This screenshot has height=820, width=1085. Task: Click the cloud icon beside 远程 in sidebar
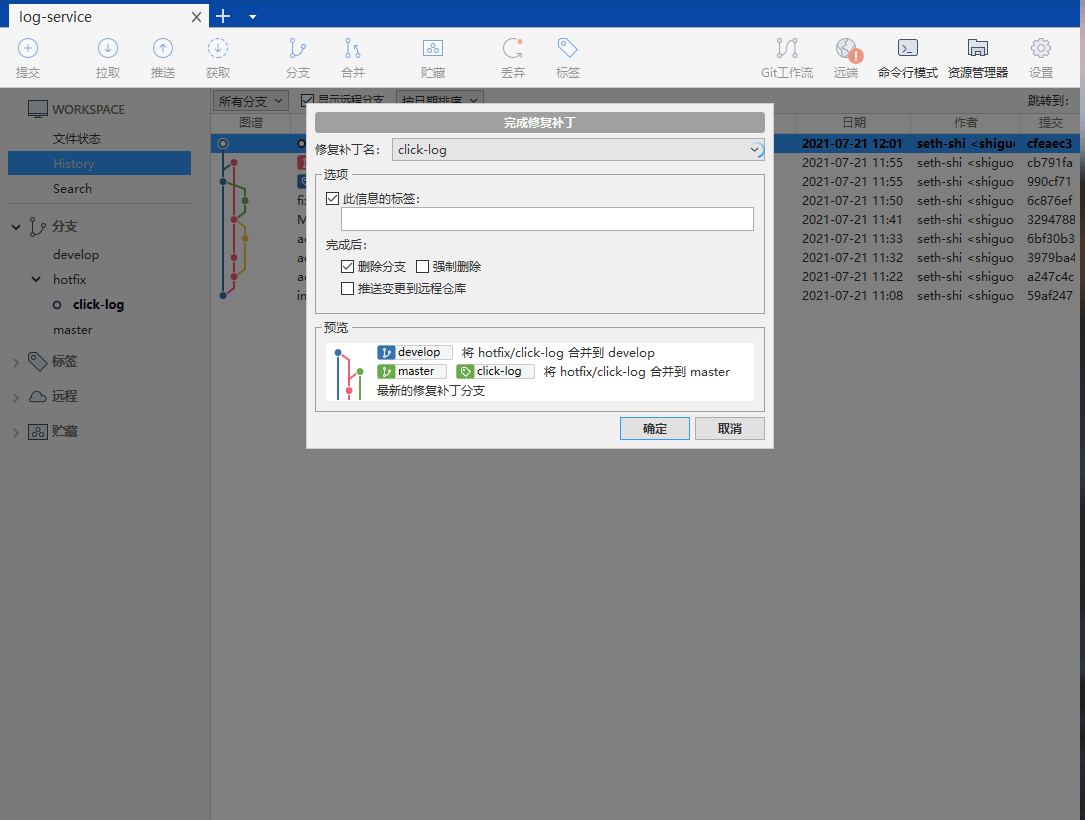37,397
